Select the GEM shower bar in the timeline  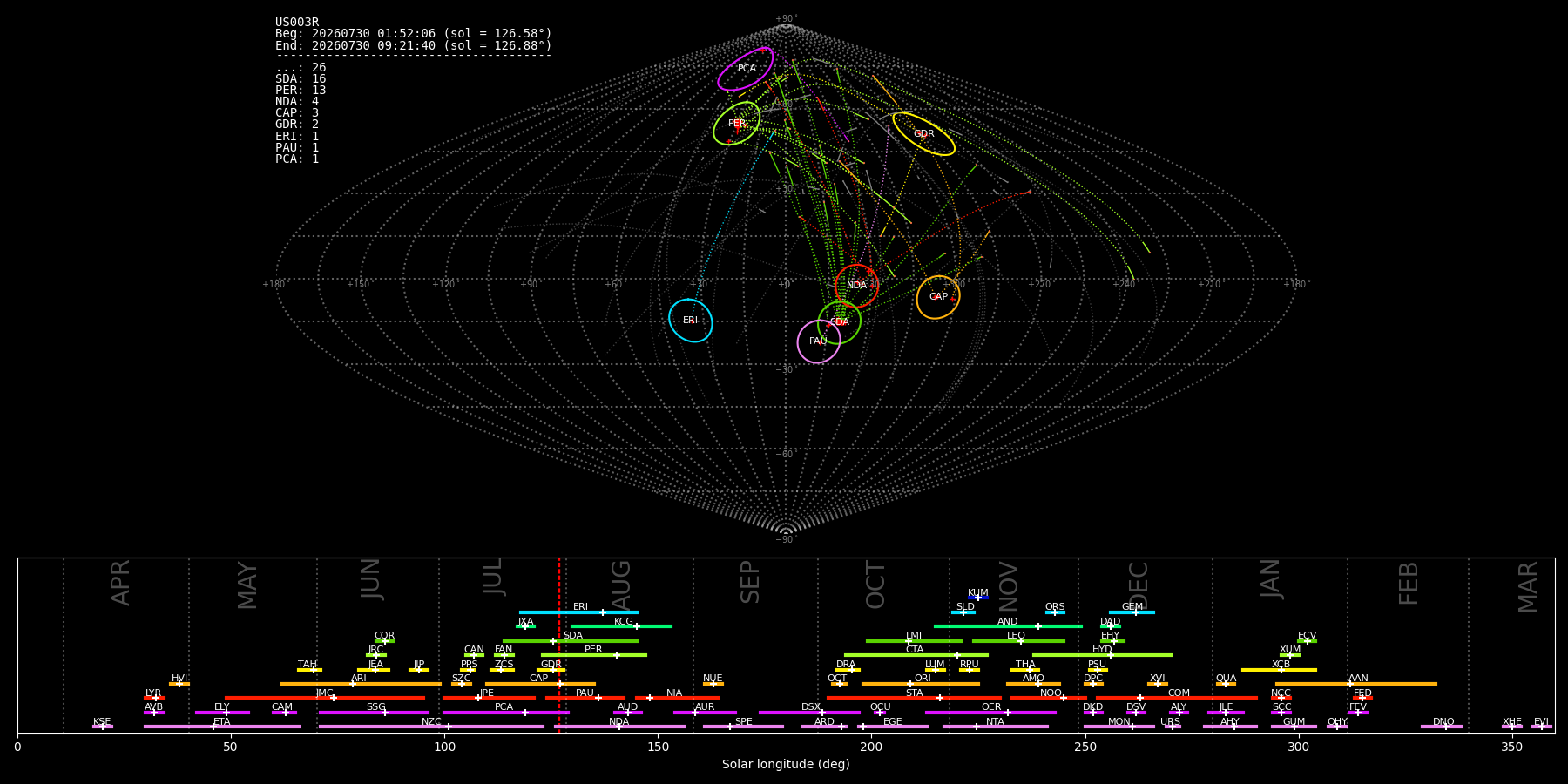[x=1132, y=612]
